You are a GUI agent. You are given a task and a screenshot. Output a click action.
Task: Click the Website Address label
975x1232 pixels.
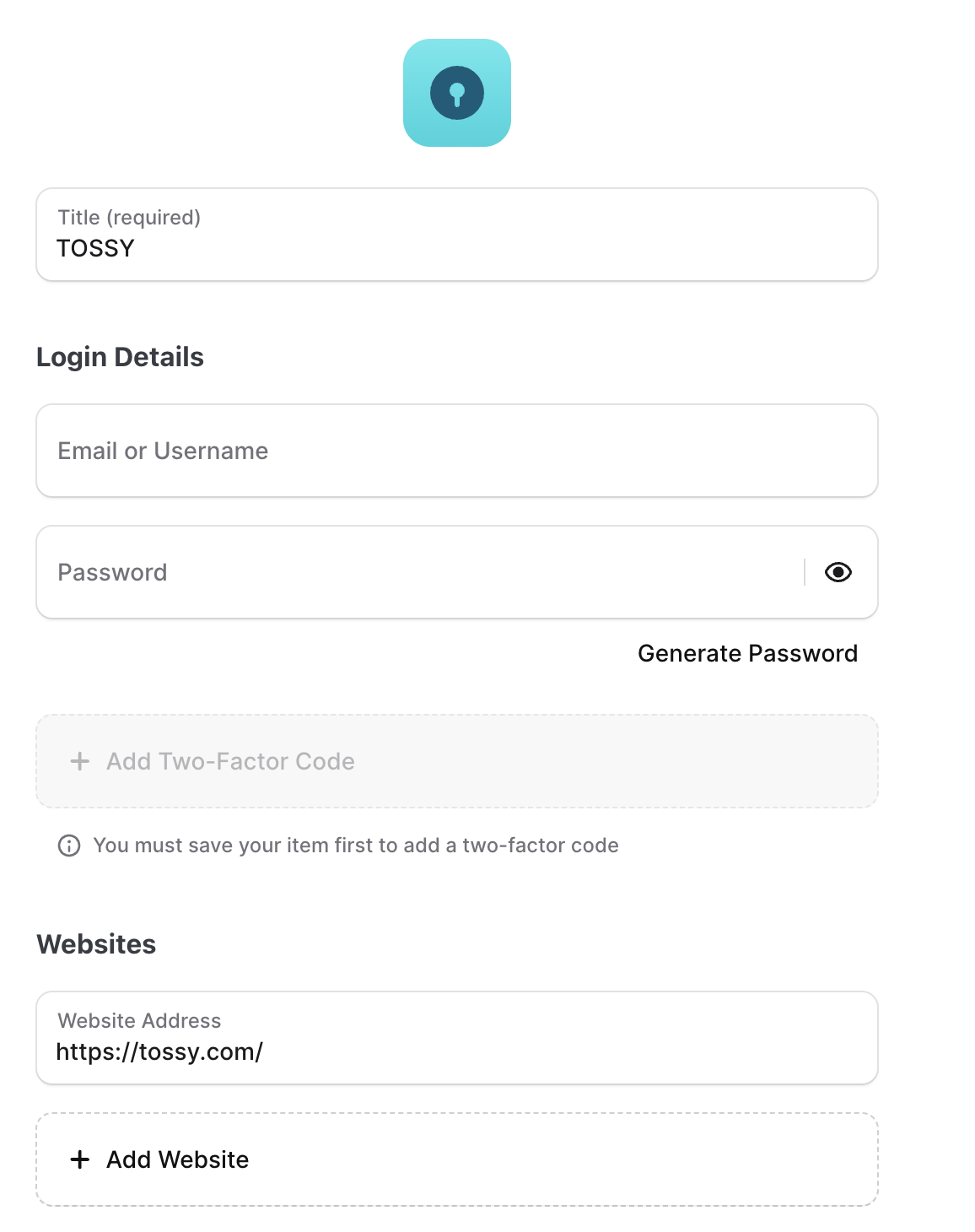[x=139, y=1021]
